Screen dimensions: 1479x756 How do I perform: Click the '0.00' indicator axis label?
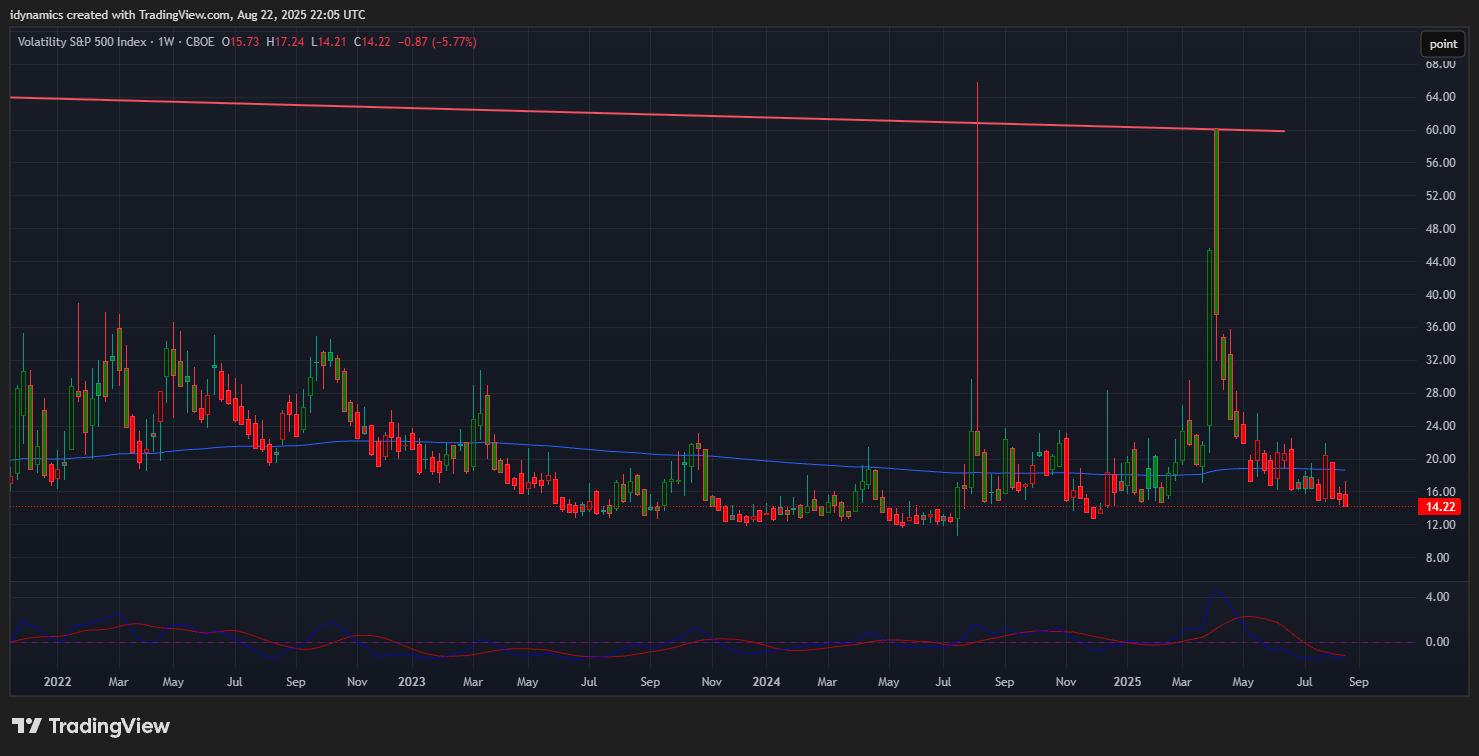tap(1438, 642)
